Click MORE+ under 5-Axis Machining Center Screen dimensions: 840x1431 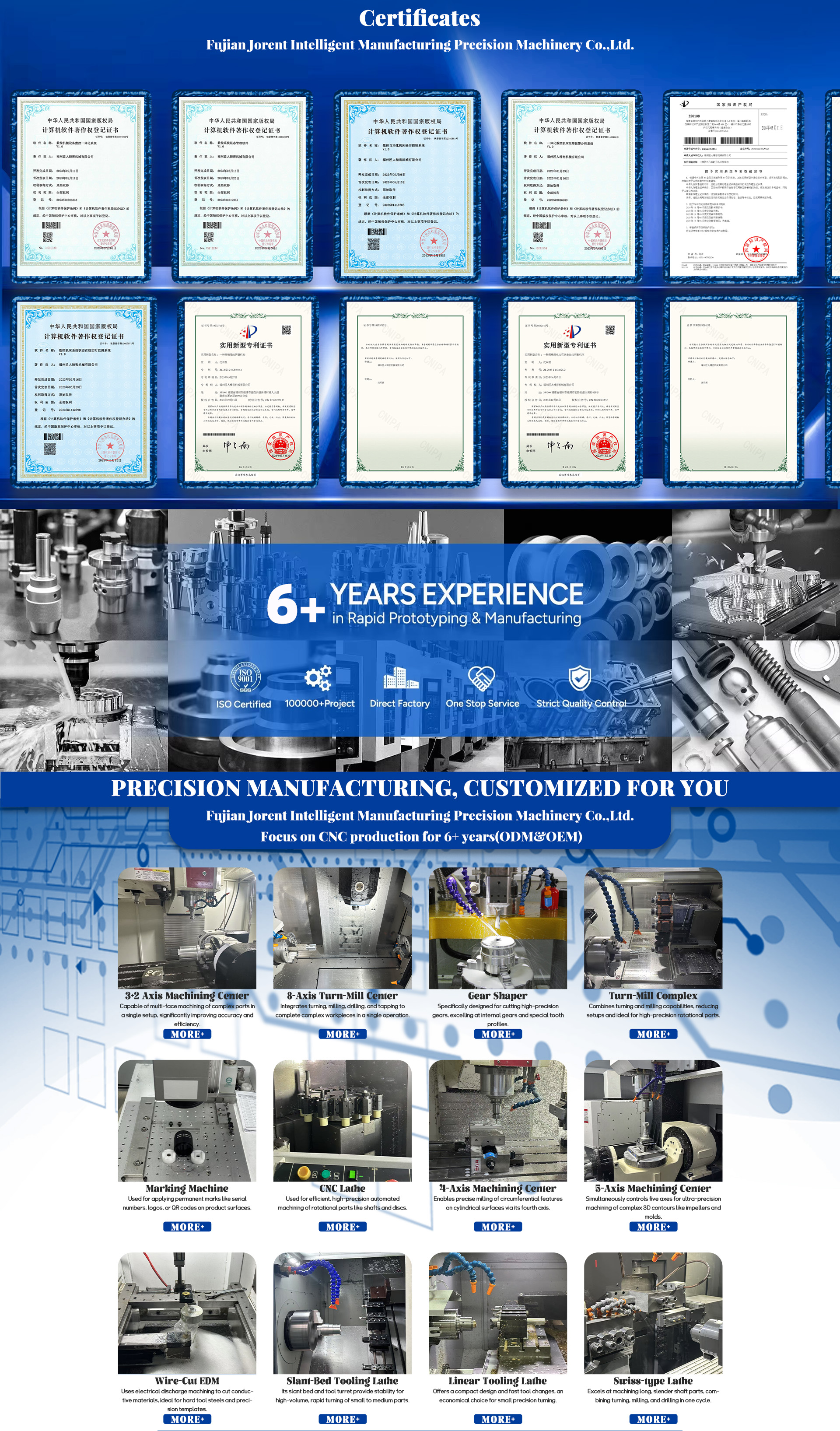coord(653,1227)
